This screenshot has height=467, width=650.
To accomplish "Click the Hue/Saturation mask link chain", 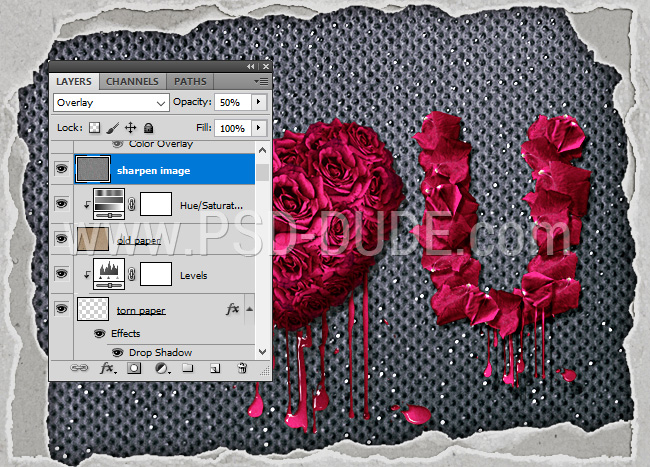I will pyautogui.click(x=132, y=204).
